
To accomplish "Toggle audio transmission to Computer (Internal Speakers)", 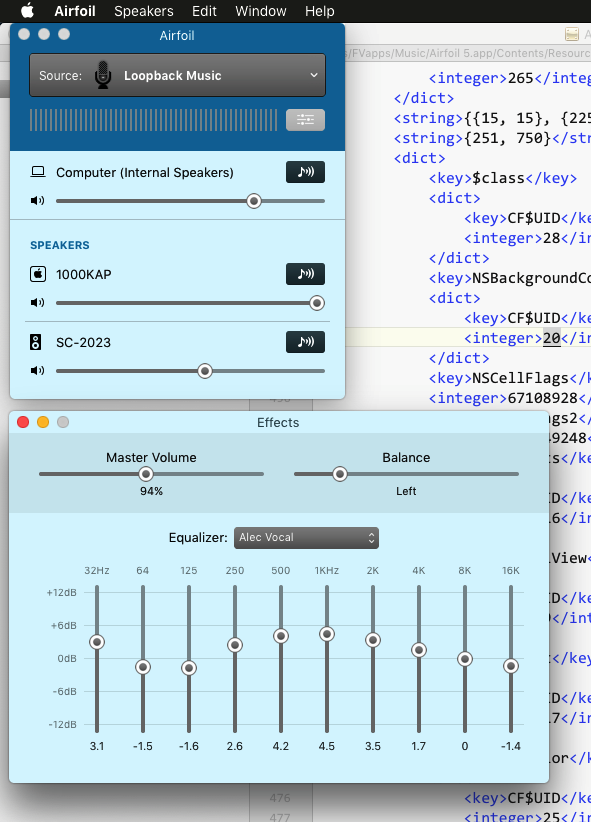I will 305,171.
